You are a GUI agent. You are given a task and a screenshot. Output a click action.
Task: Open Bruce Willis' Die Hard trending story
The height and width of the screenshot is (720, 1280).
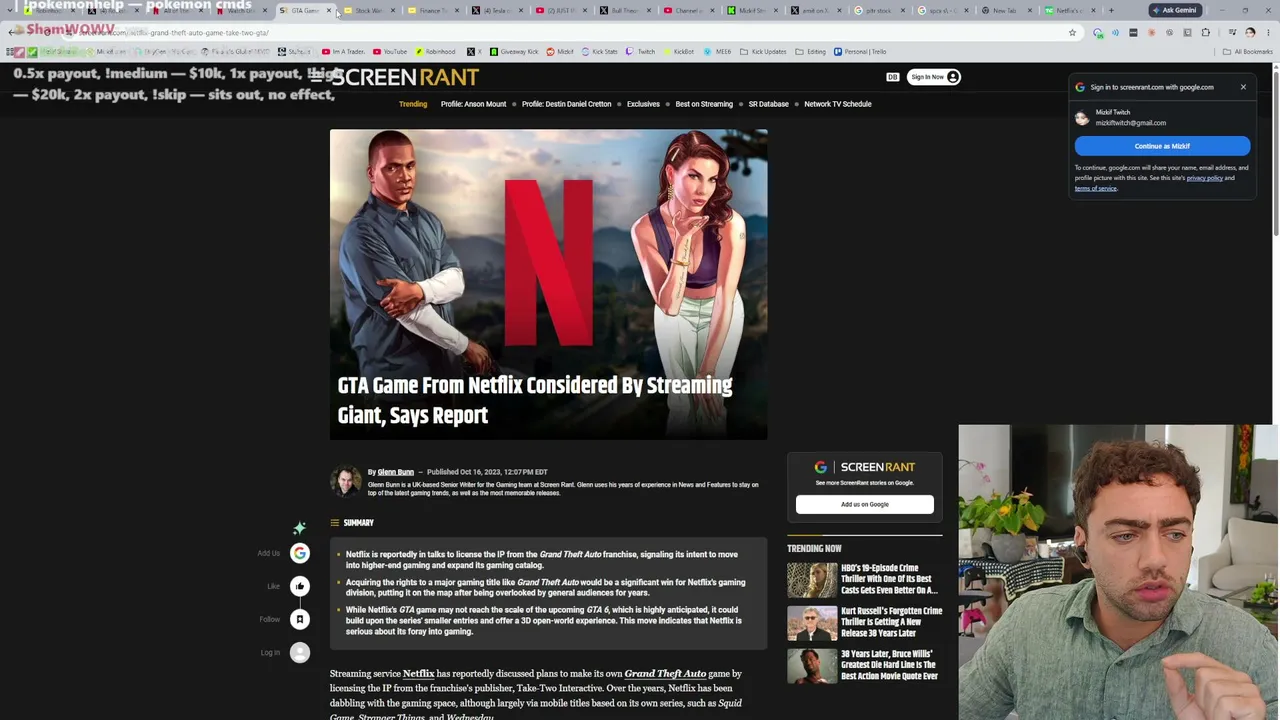coord(889,665)
